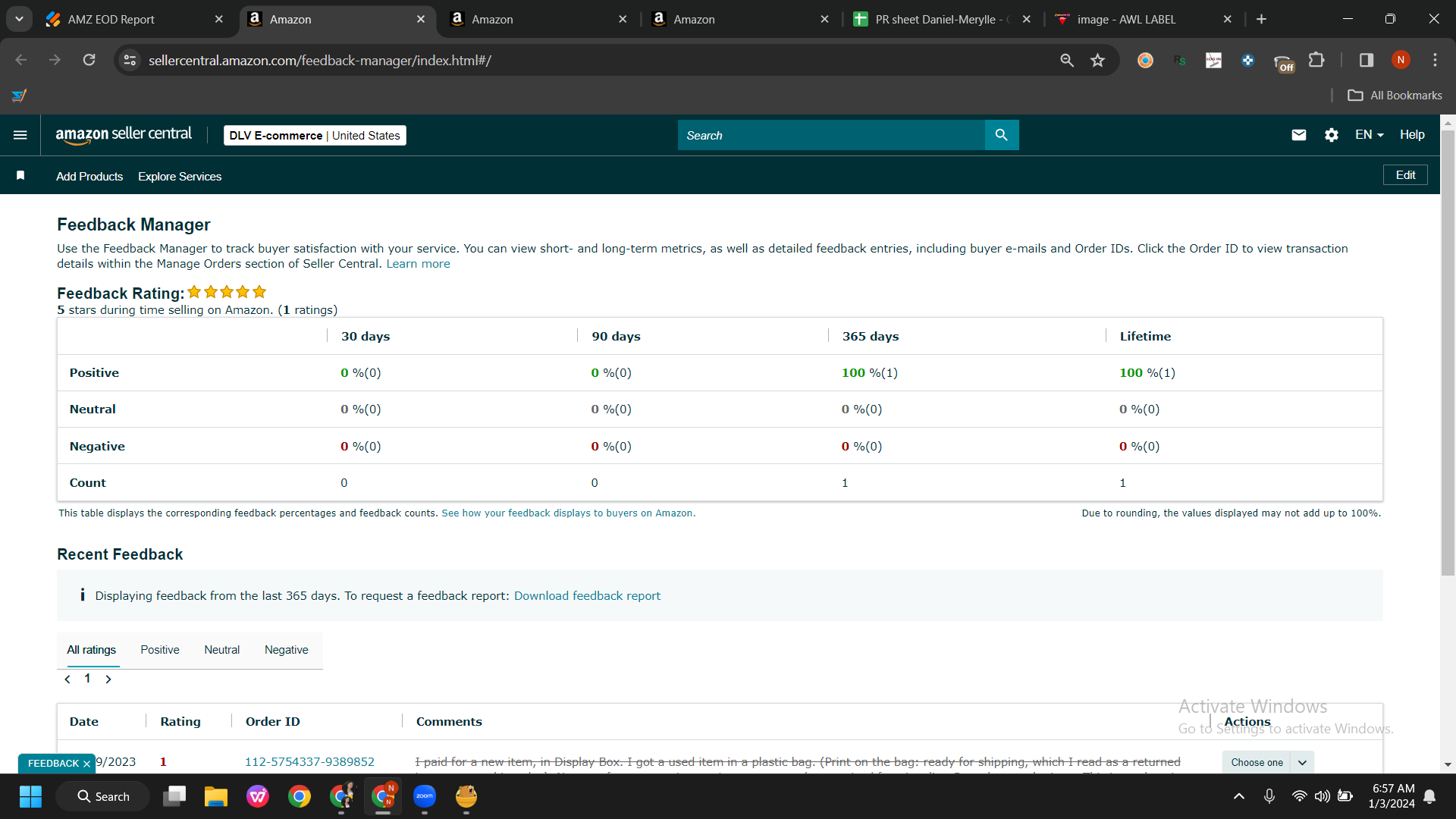
Task: View site information icon in address bar
Action: (x=130, y=60)
